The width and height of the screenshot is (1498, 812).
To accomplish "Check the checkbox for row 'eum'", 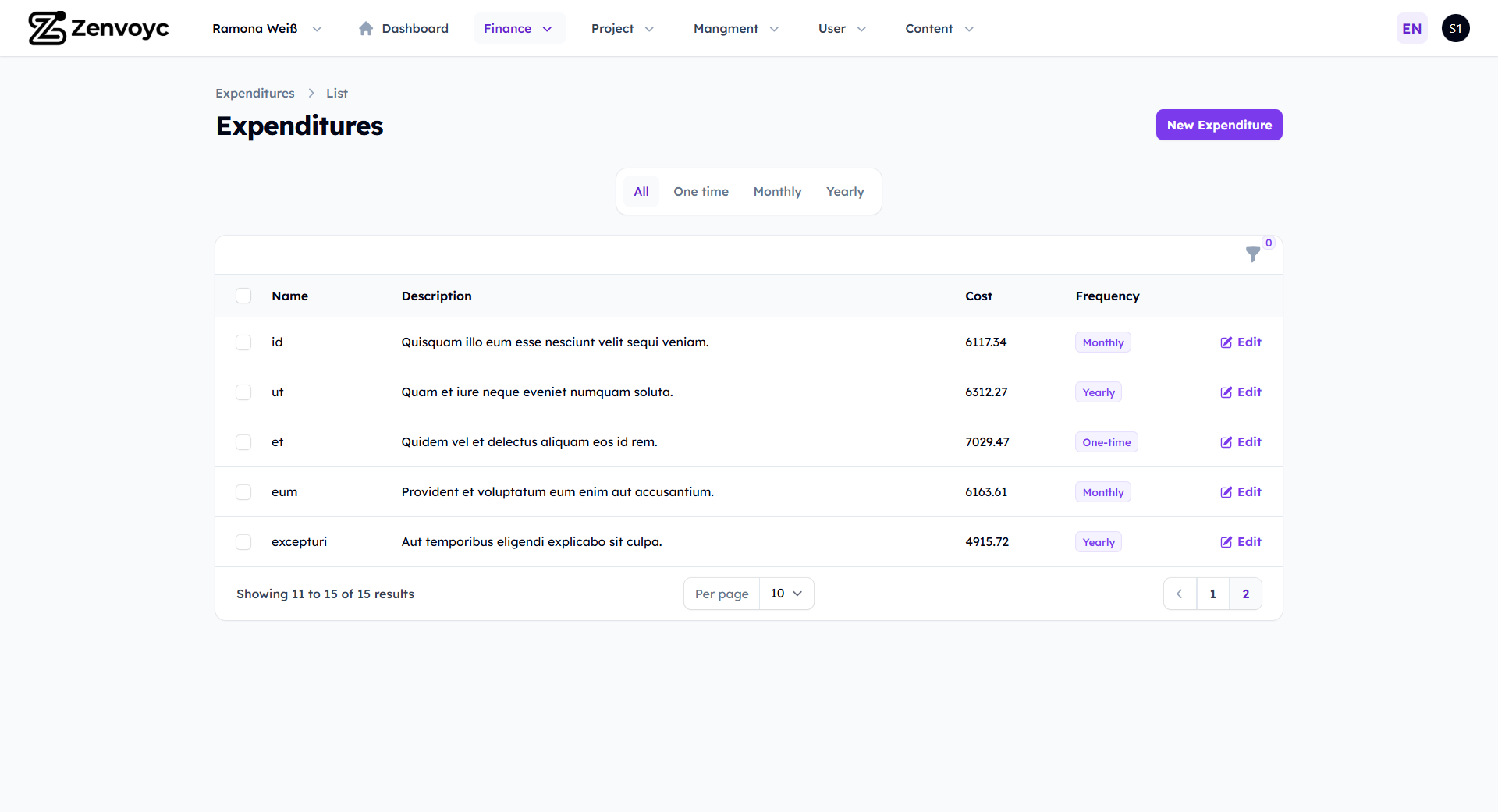I will pyautogui.click(x=243, y=492).
